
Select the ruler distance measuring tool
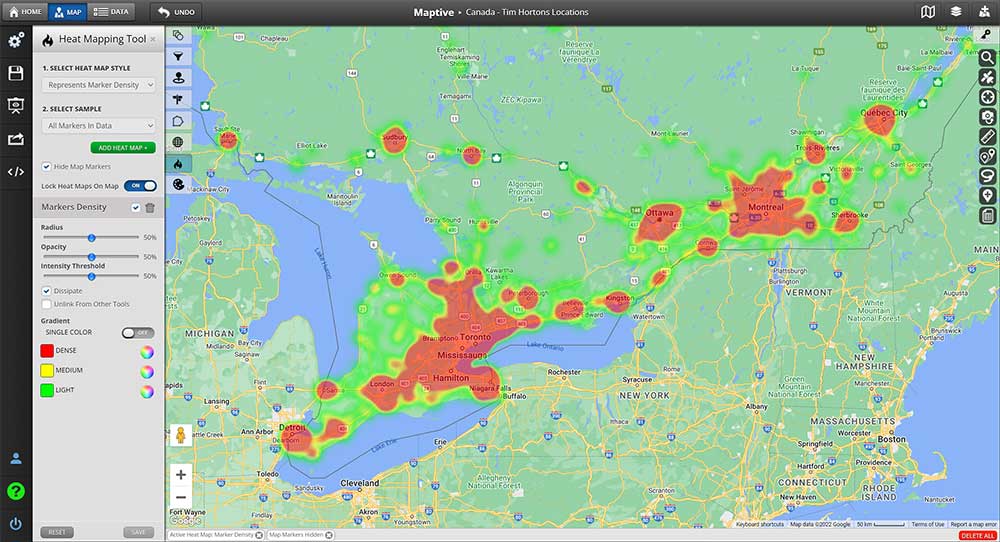coord(987,136)
